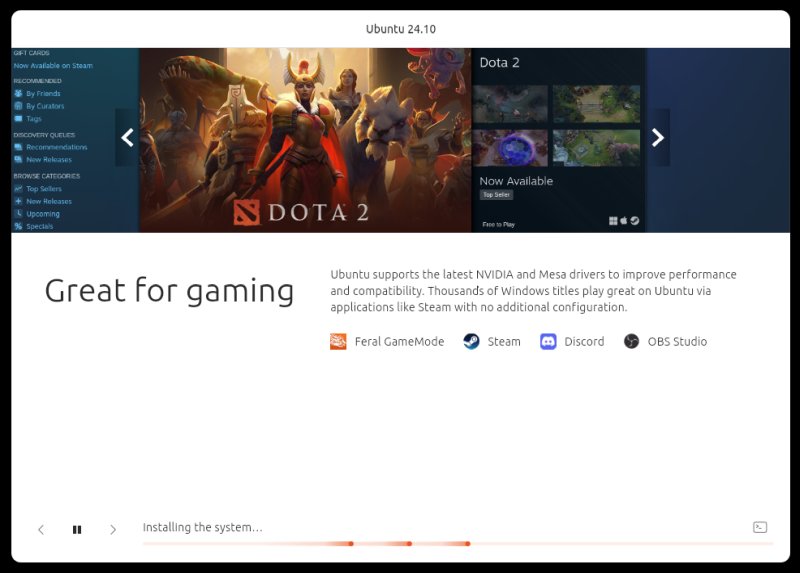Click the OBS Studio logo icon
The width and height of the screenshot is (800, 573).
coord(631,341)
